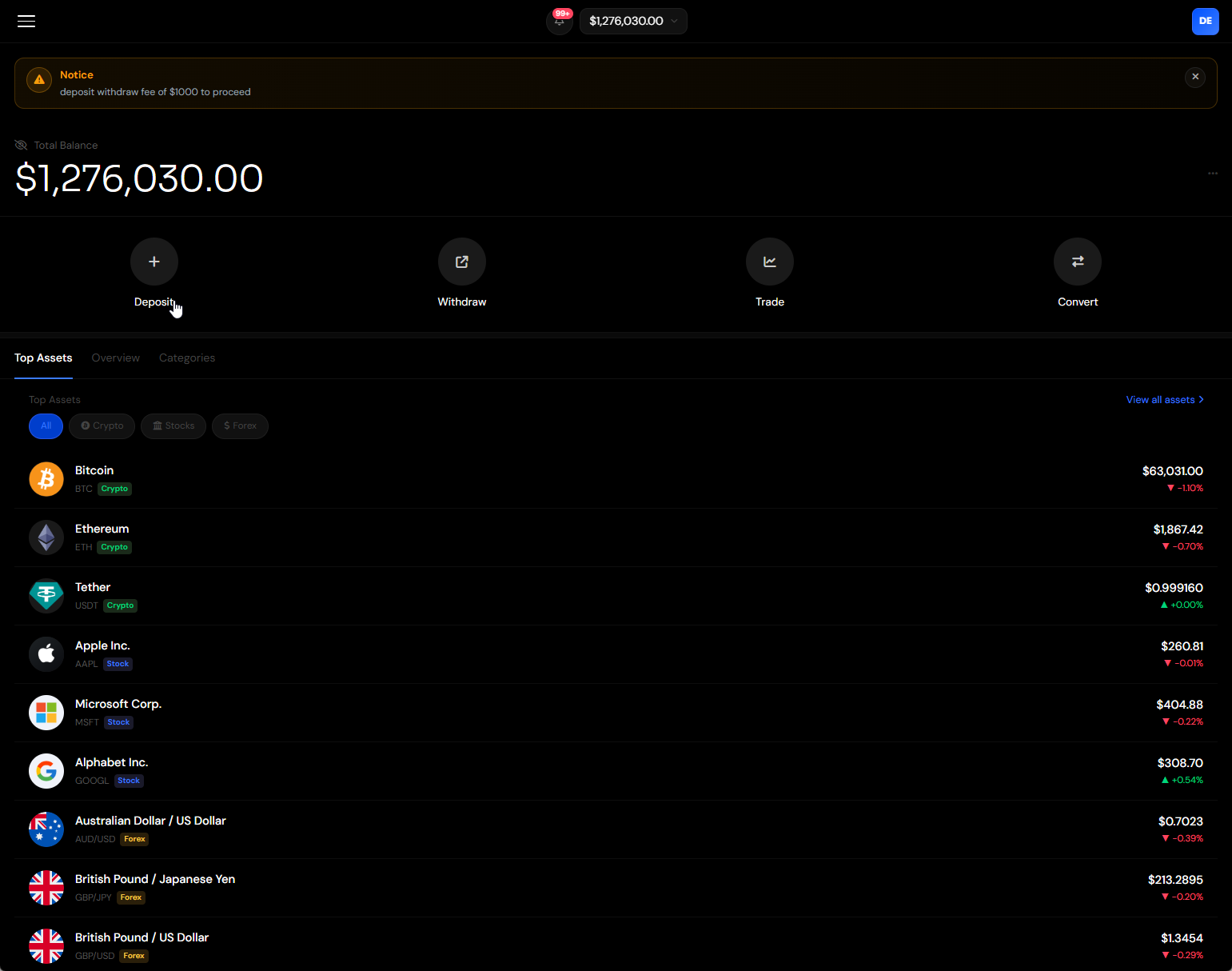Open the Ethereum asset row
The height and width of the screenshot is (971, 1232).
click(616, 537)
